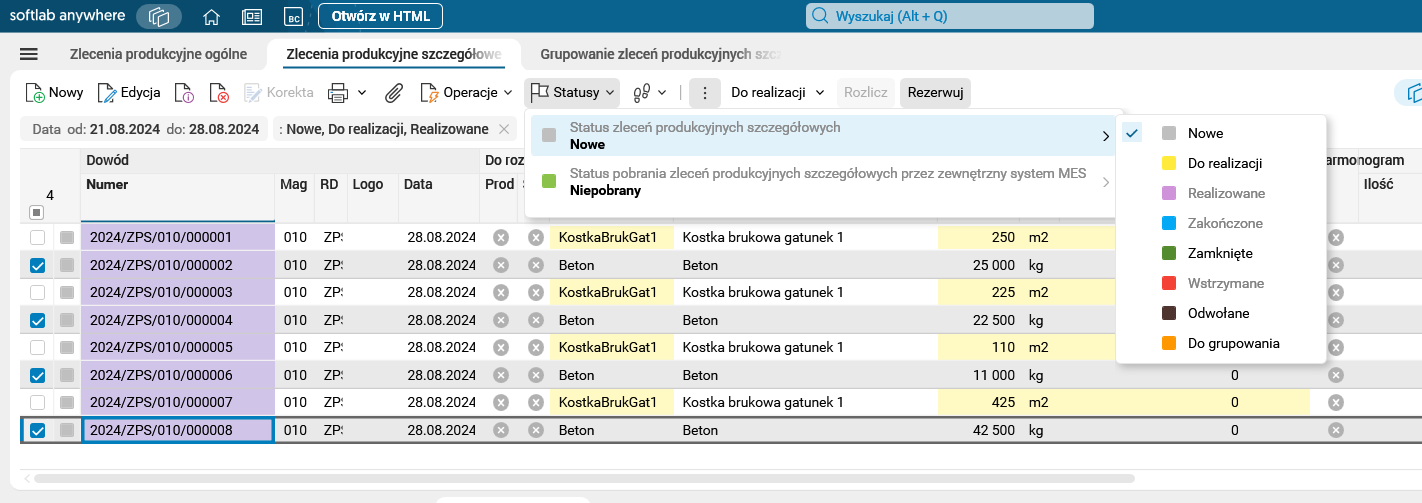Screen dimensions: 1422x503
Task: Check the row 2024/ZPS/010/000007 checkbox
Action: tap(37, 403)
